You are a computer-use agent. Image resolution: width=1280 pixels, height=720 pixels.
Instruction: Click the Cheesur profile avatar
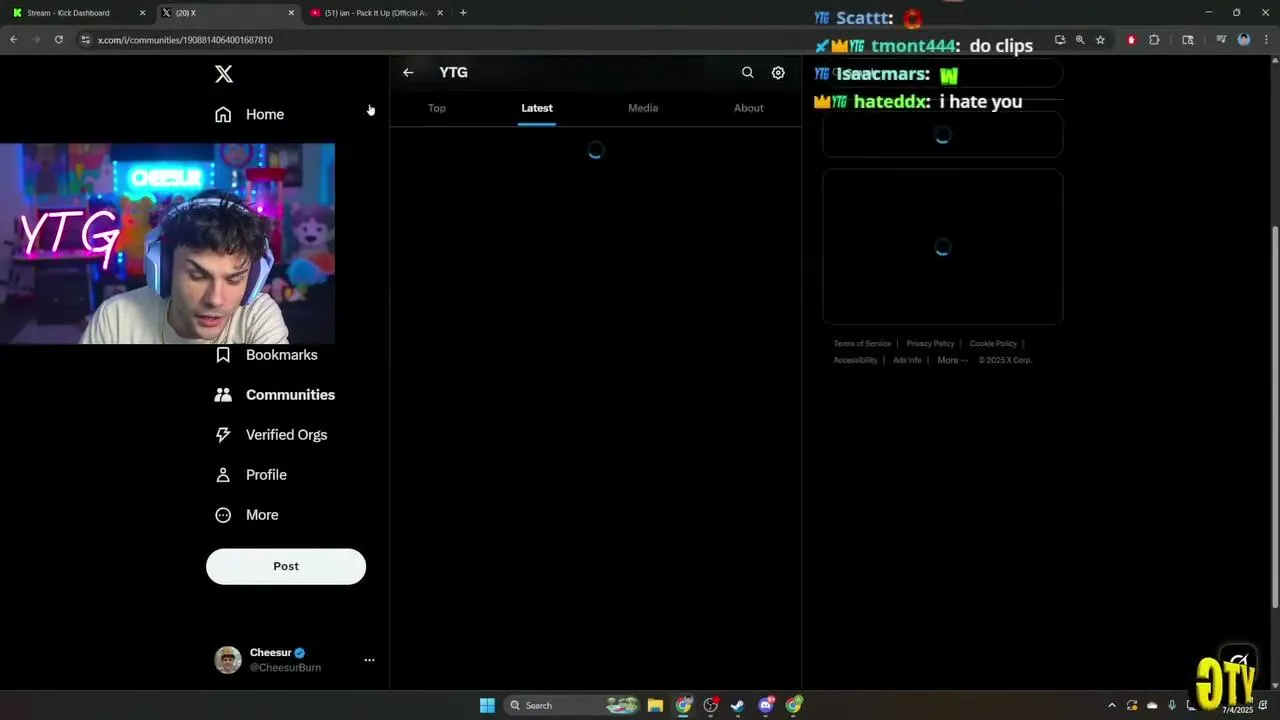[228, 660]
